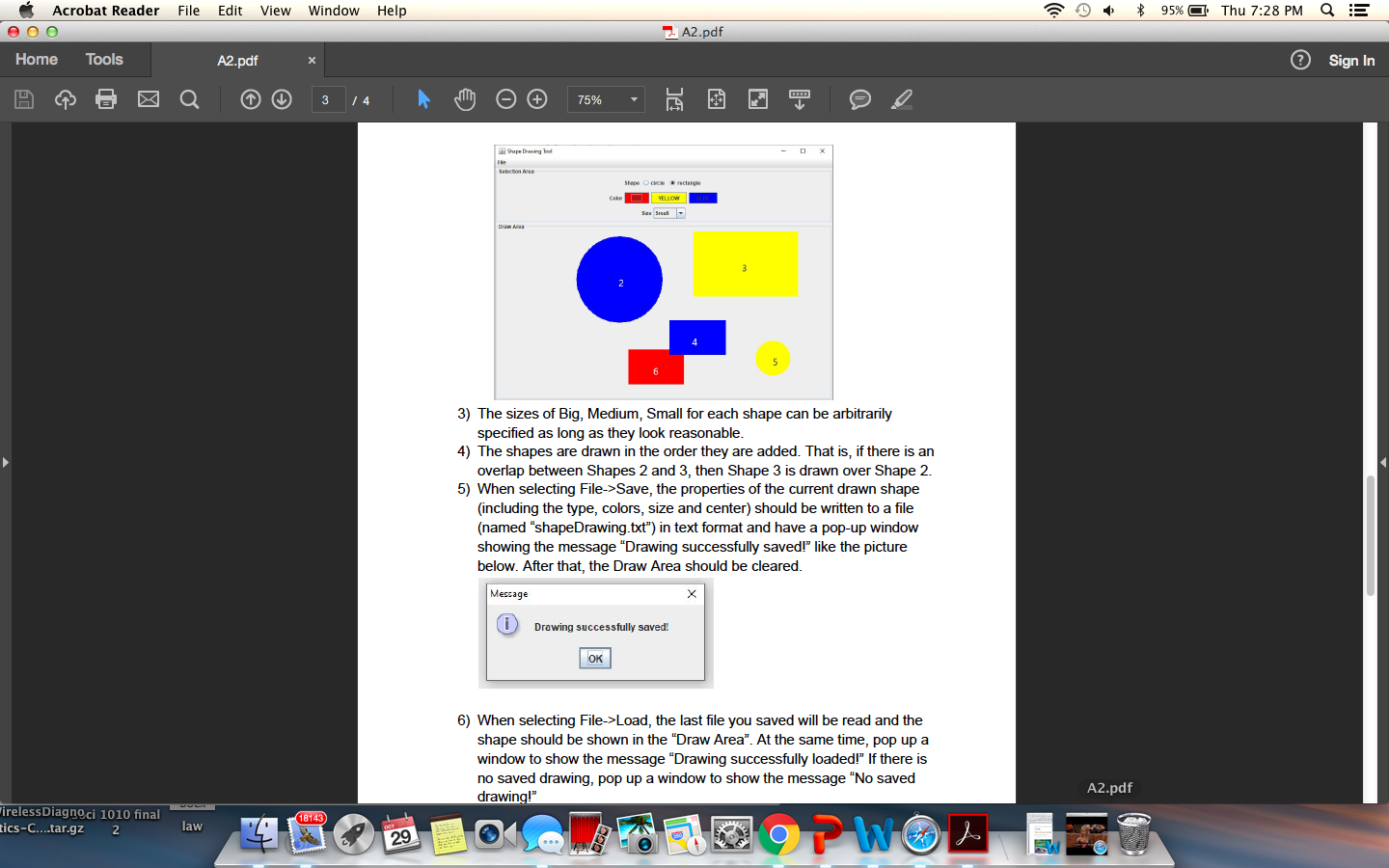1389x868 pixels.
Task: Select the Highlight text tool
Action: point(900,99)
